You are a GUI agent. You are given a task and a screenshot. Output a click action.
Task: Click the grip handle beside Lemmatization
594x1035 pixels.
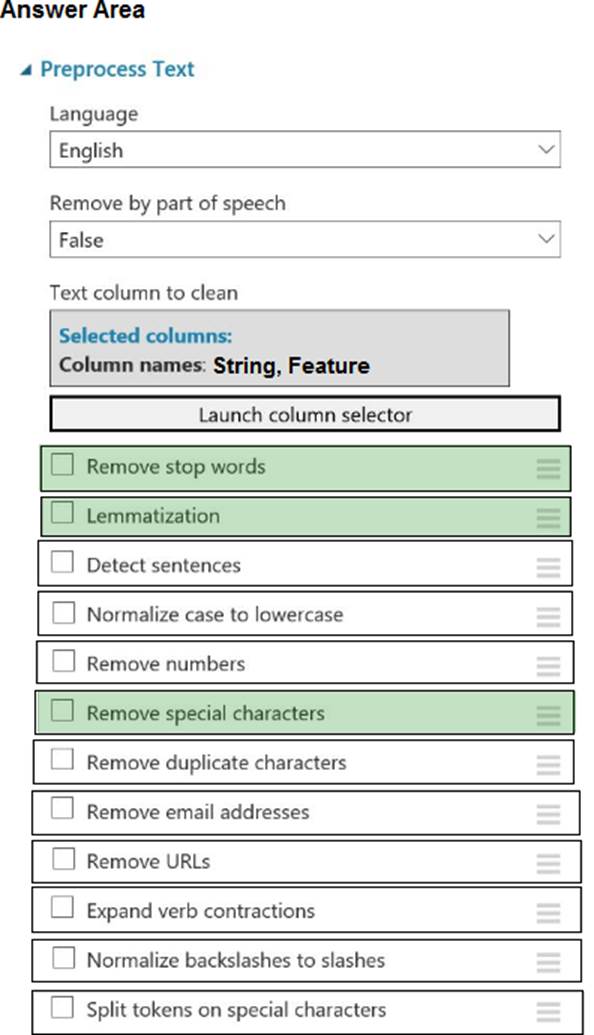[548, 518]
